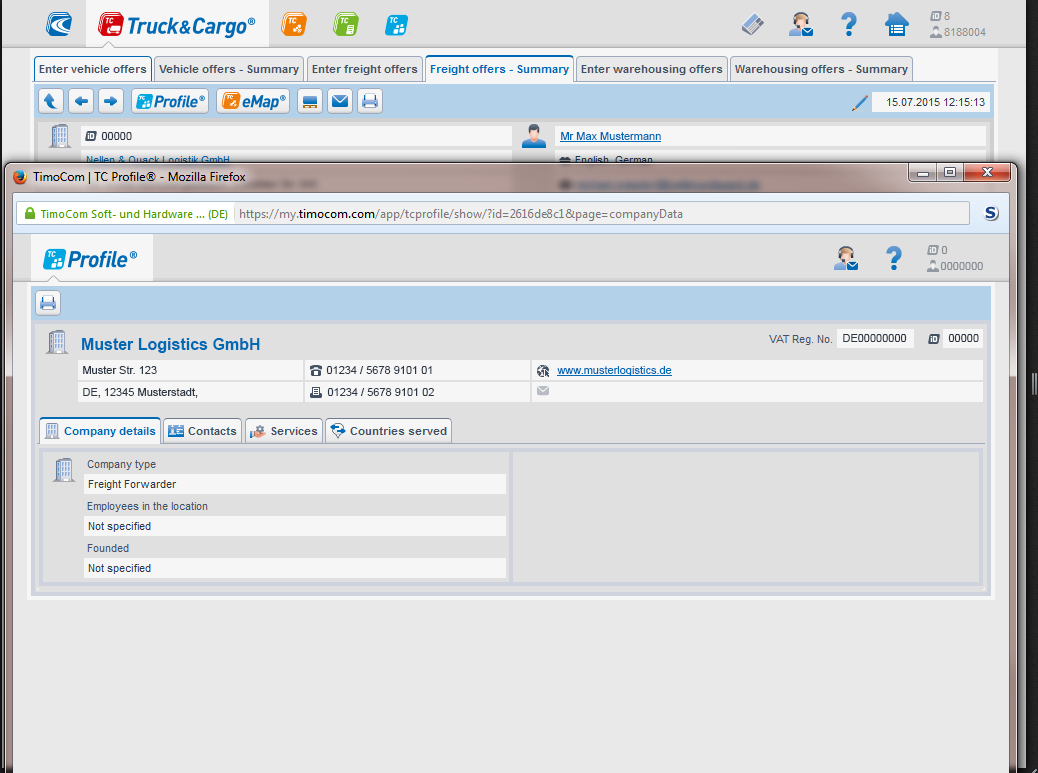Click the Not specified value under Founded

click(295, 568)
